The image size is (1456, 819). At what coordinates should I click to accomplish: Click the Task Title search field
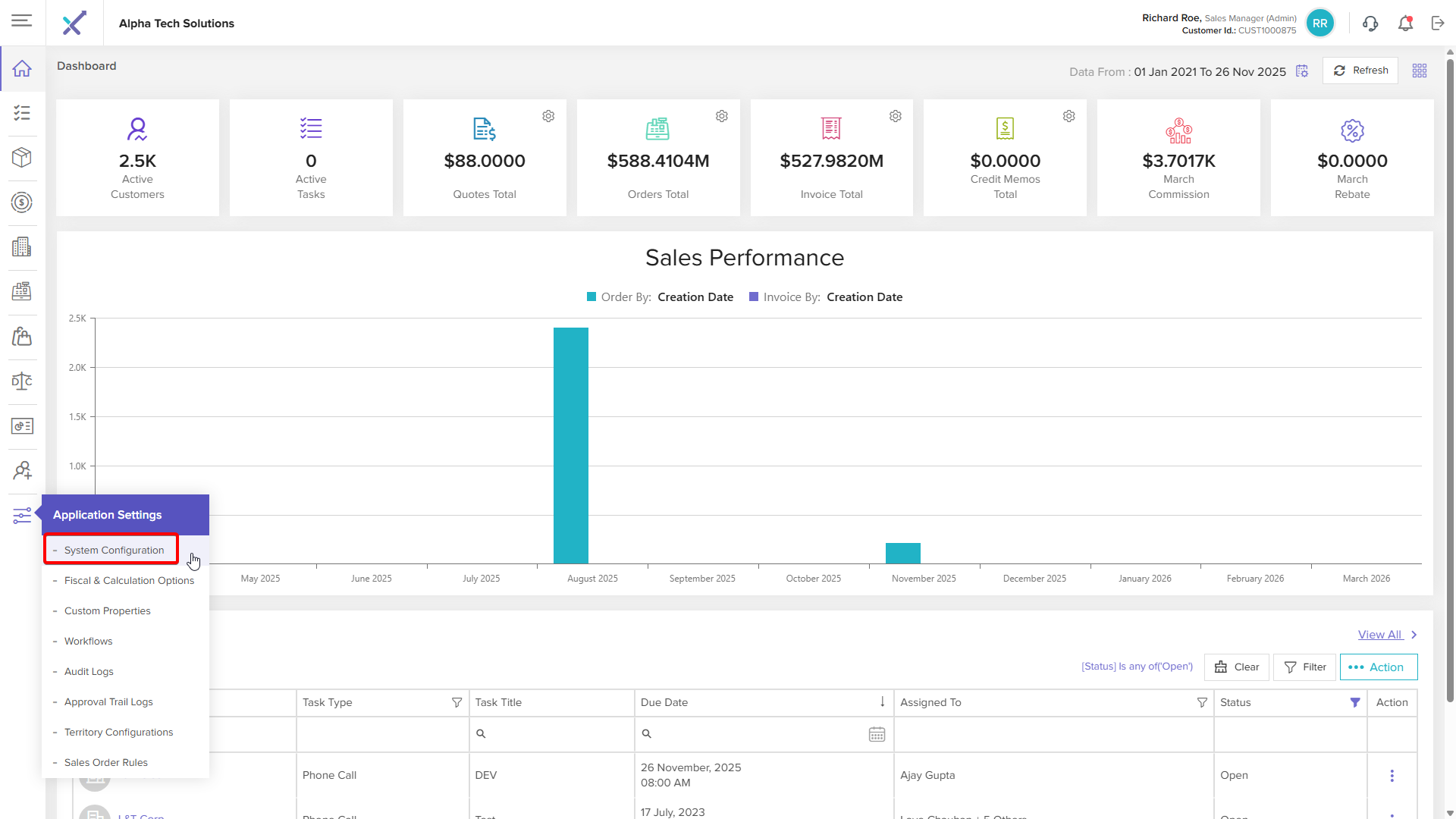pyautogui.click(x=554, y=734)
